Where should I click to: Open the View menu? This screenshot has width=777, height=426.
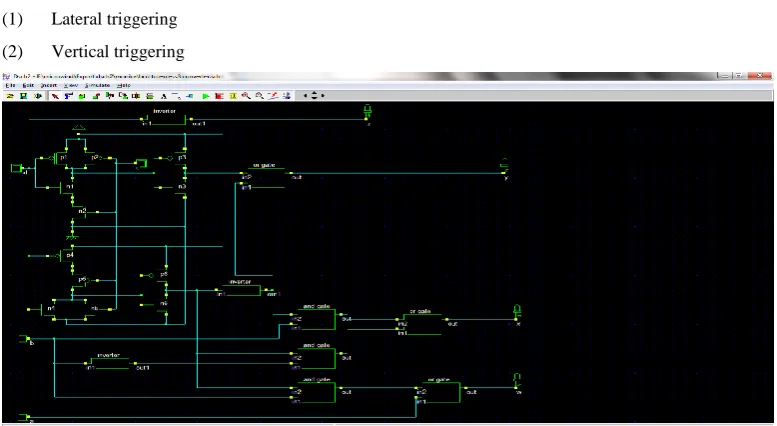coord(70,85)
